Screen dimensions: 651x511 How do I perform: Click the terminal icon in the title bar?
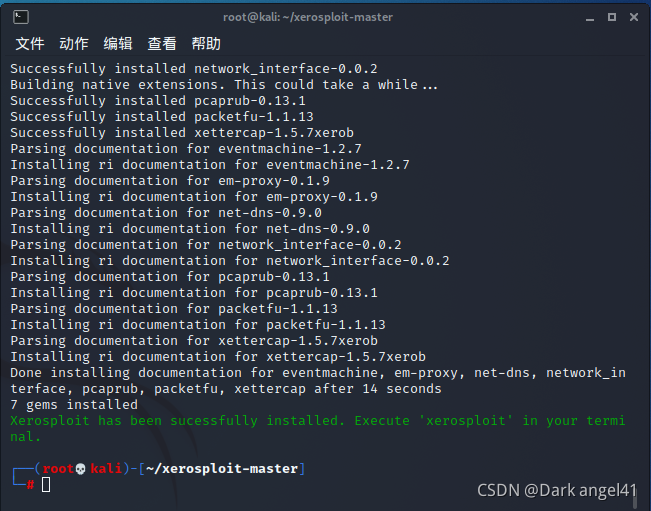pos(21,17)
